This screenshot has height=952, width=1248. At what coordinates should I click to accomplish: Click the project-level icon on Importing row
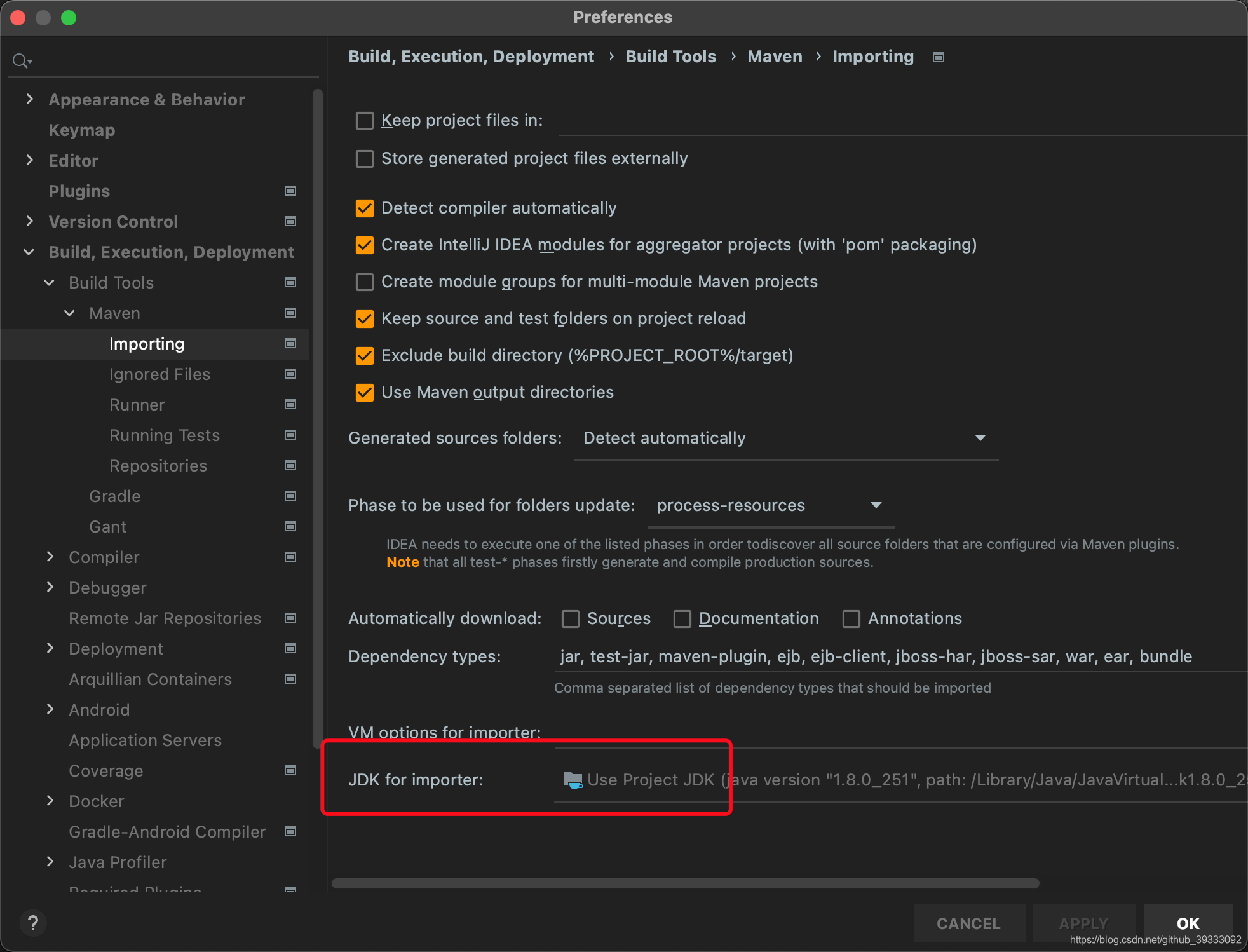(x=290, y=343)
